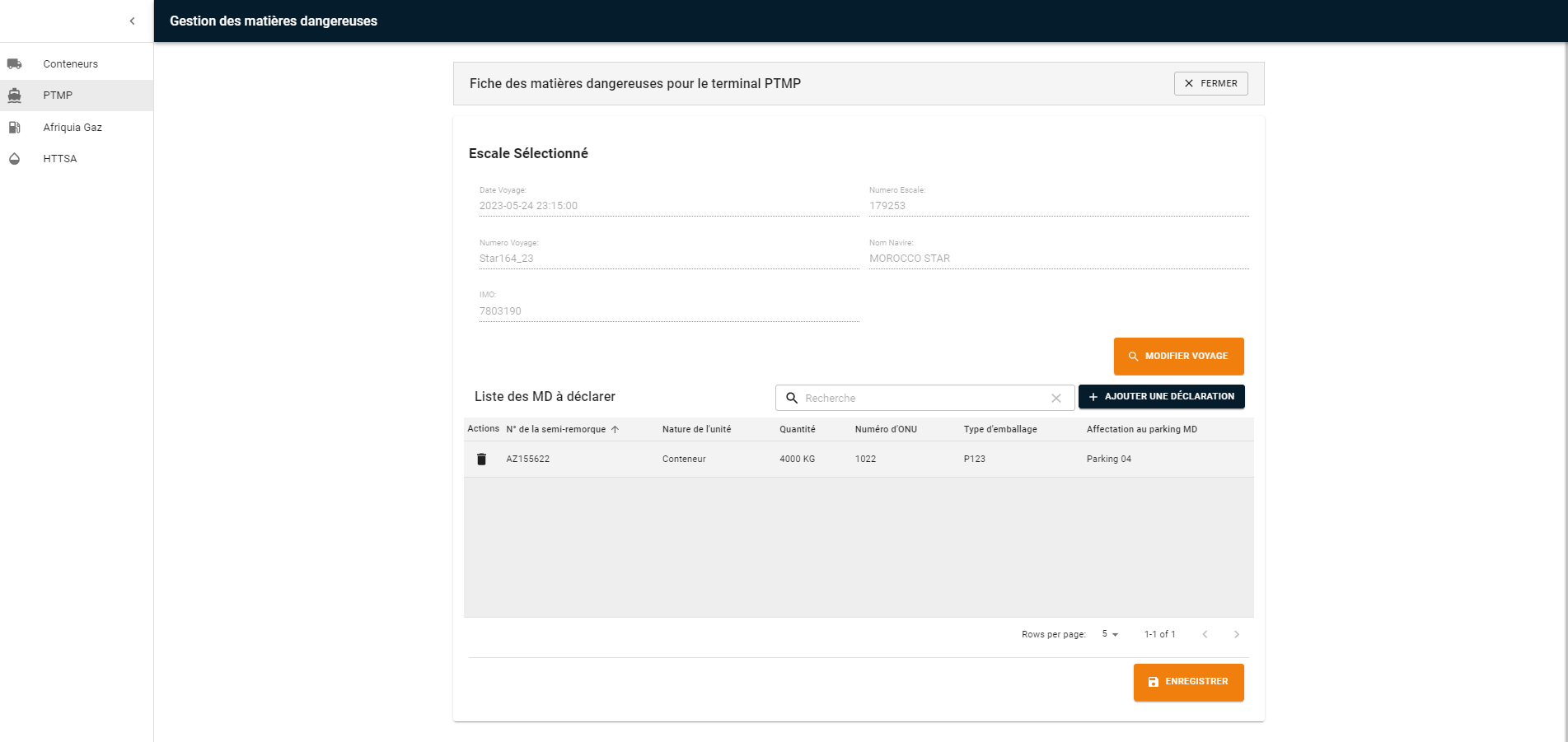This screenshot has height=742, width=1568.
Task: Go to the next table page
Action: click(x=1236, y=634)
